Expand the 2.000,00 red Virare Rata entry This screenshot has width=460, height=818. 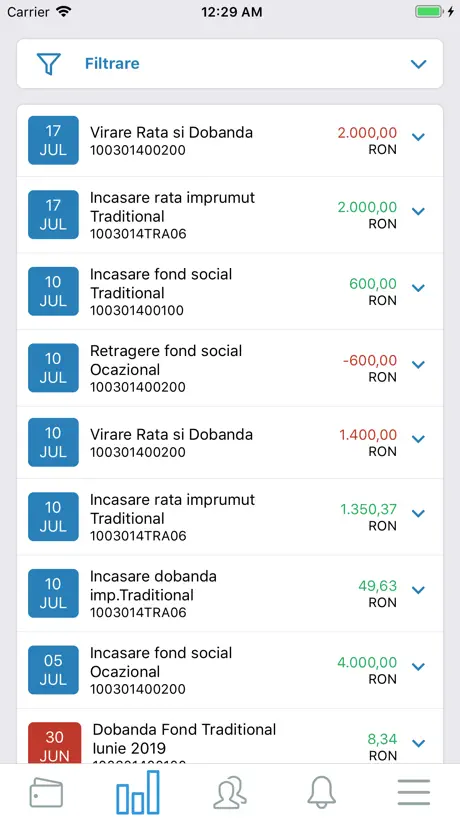[418, 137]
